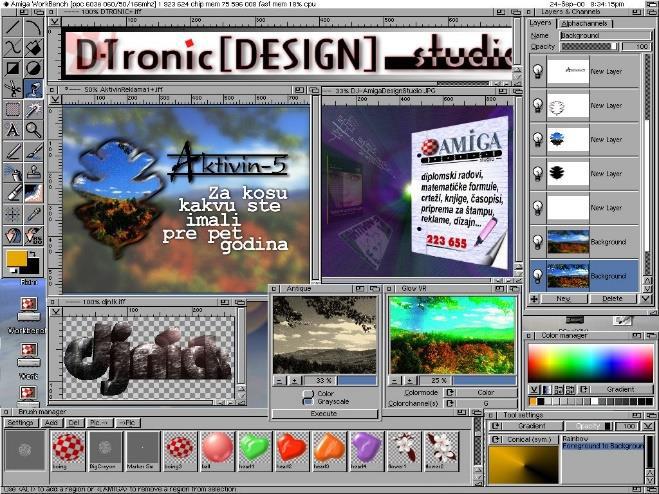Select the crosshair move tool
The image size is (659, 494).
pos(13,214)
